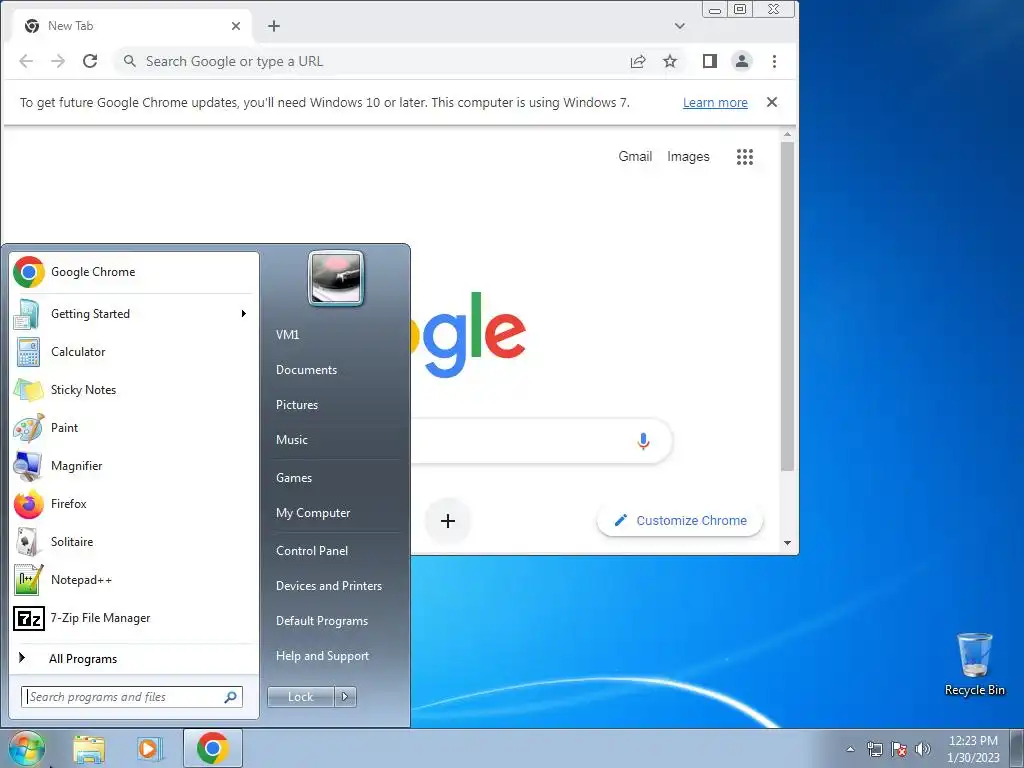Click the Chrome address bar
Image resolution: width=1024 pixels, height=768 pixels.
[x=372, y=61]
